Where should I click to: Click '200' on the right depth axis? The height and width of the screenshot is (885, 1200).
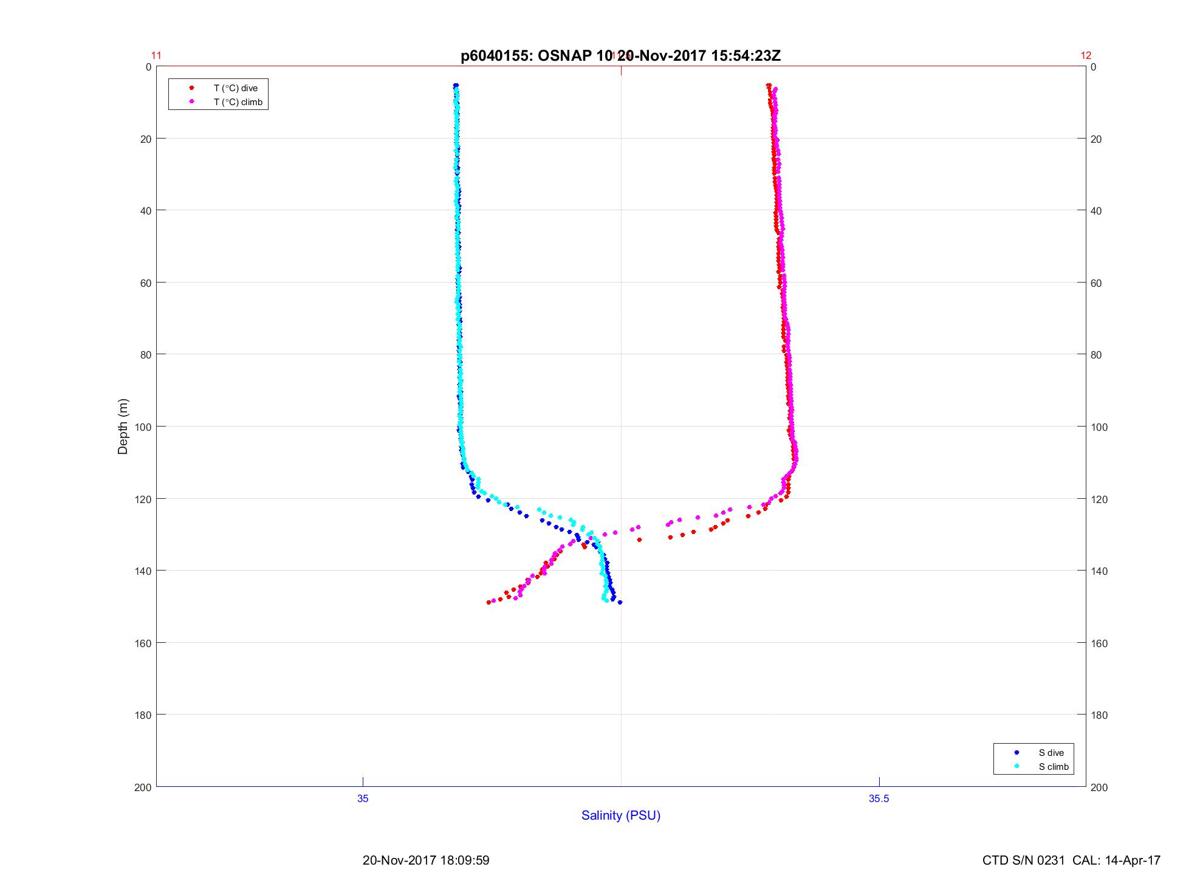1100,787
